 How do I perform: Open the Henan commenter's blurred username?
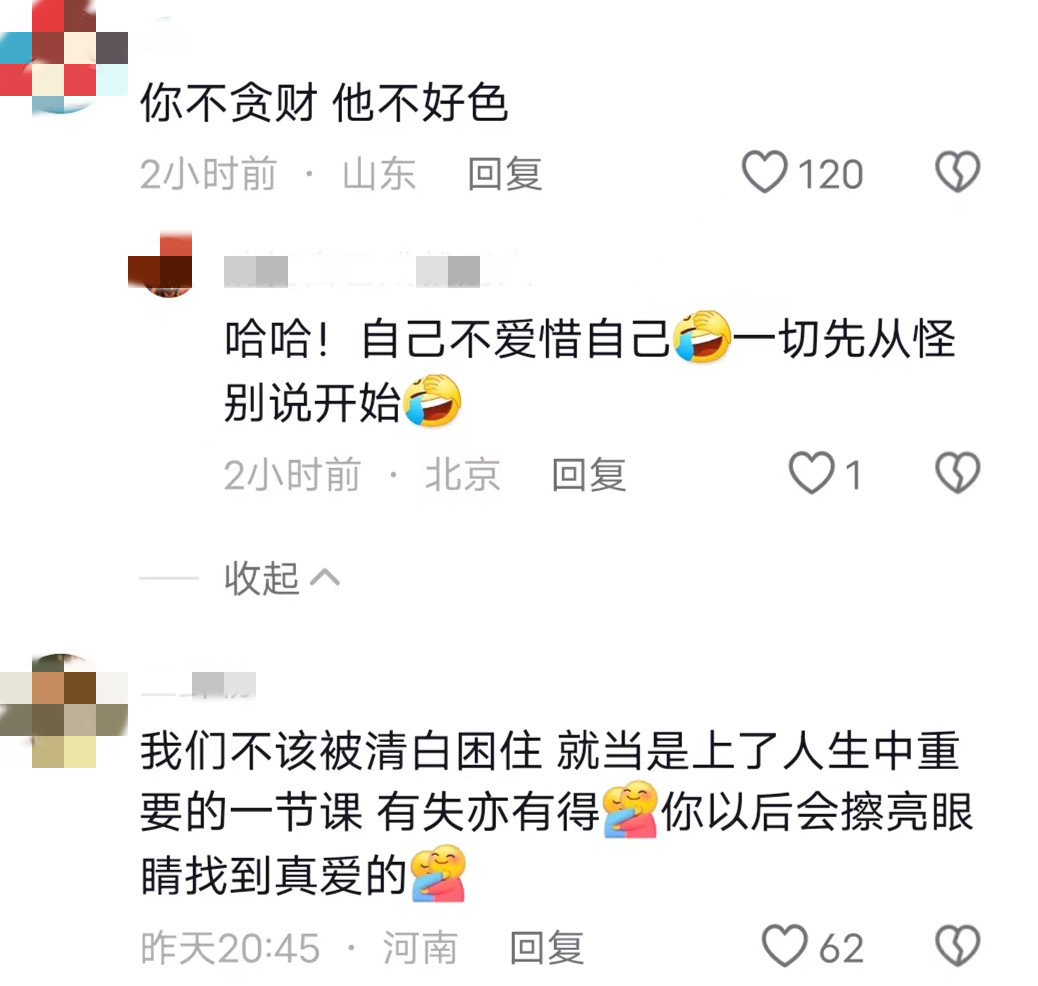(x=198, y=685)
